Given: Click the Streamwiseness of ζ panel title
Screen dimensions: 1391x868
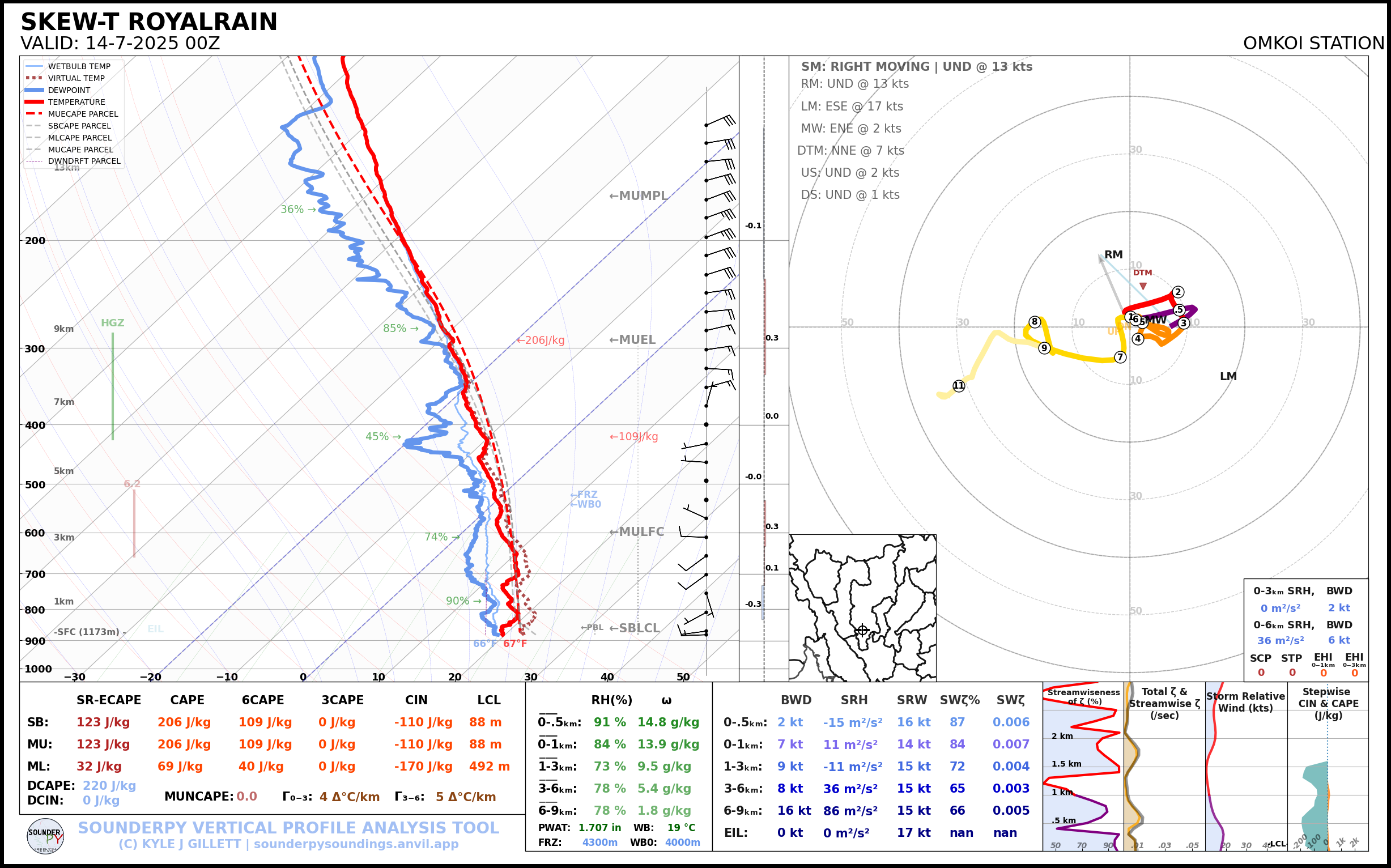Looking at the screenshot, I should 1083,696.
